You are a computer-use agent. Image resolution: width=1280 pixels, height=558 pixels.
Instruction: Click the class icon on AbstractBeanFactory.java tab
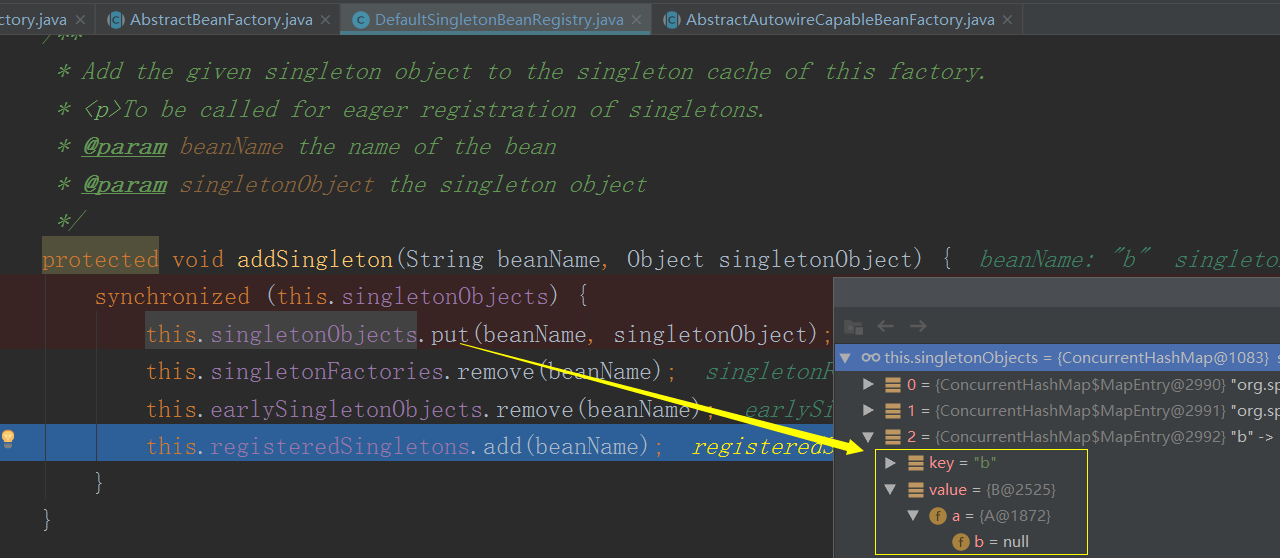pyautogui.click(x=116, y=20)
